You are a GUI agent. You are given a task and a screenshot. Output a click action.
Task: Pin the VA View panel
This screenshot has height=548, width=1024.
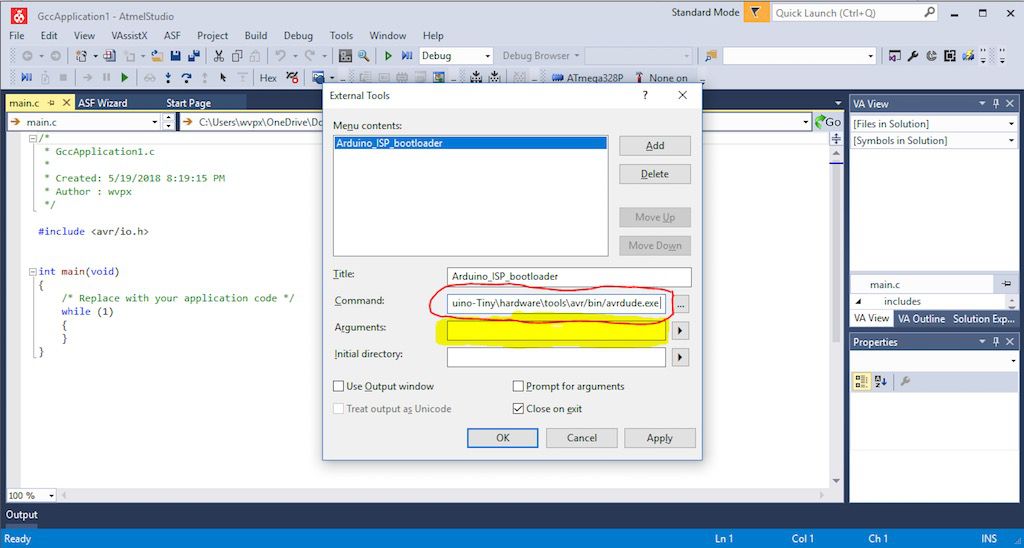pyautogui.click(x=997, y=103)
